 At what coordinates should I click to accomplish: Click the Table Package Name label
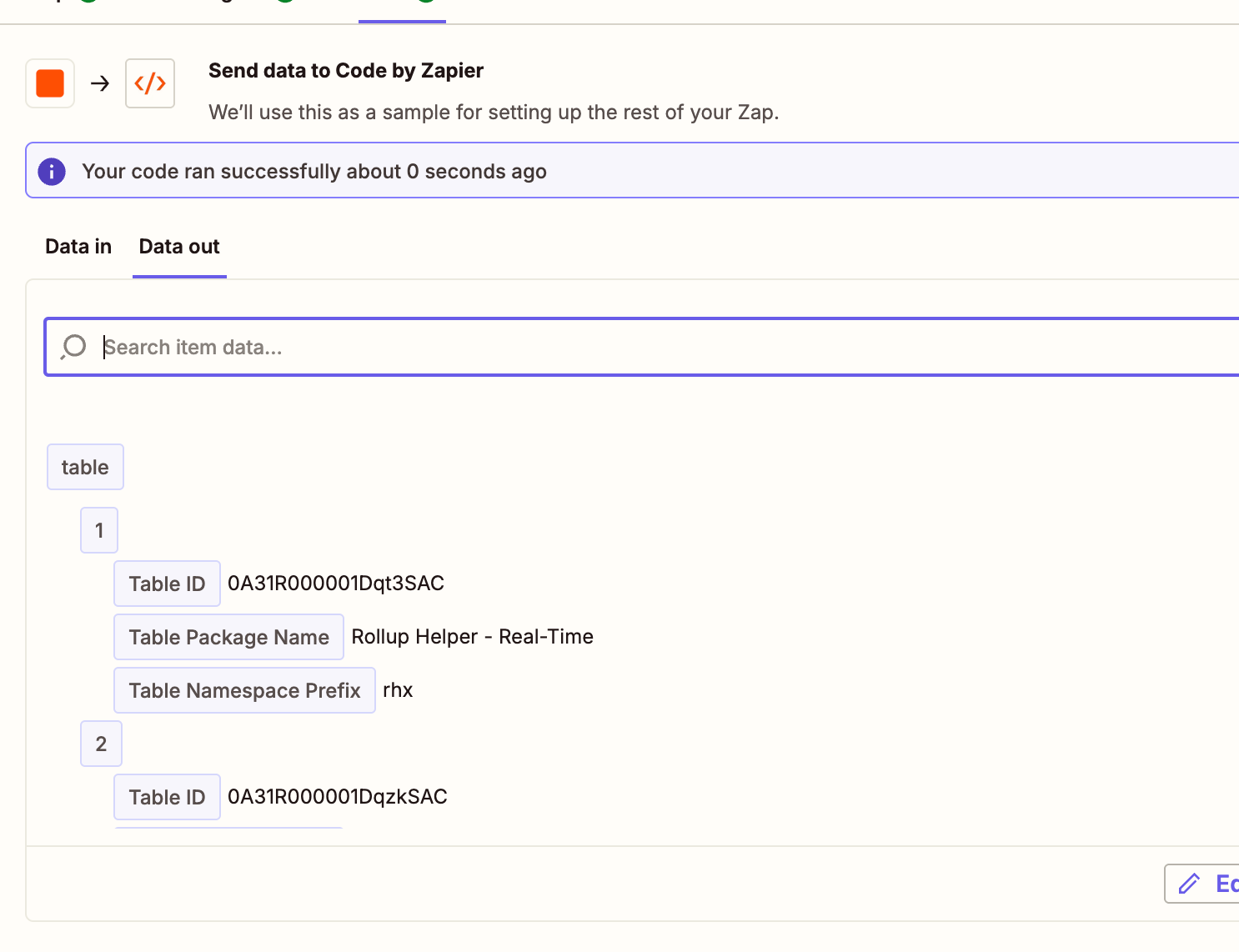(228, 637)
